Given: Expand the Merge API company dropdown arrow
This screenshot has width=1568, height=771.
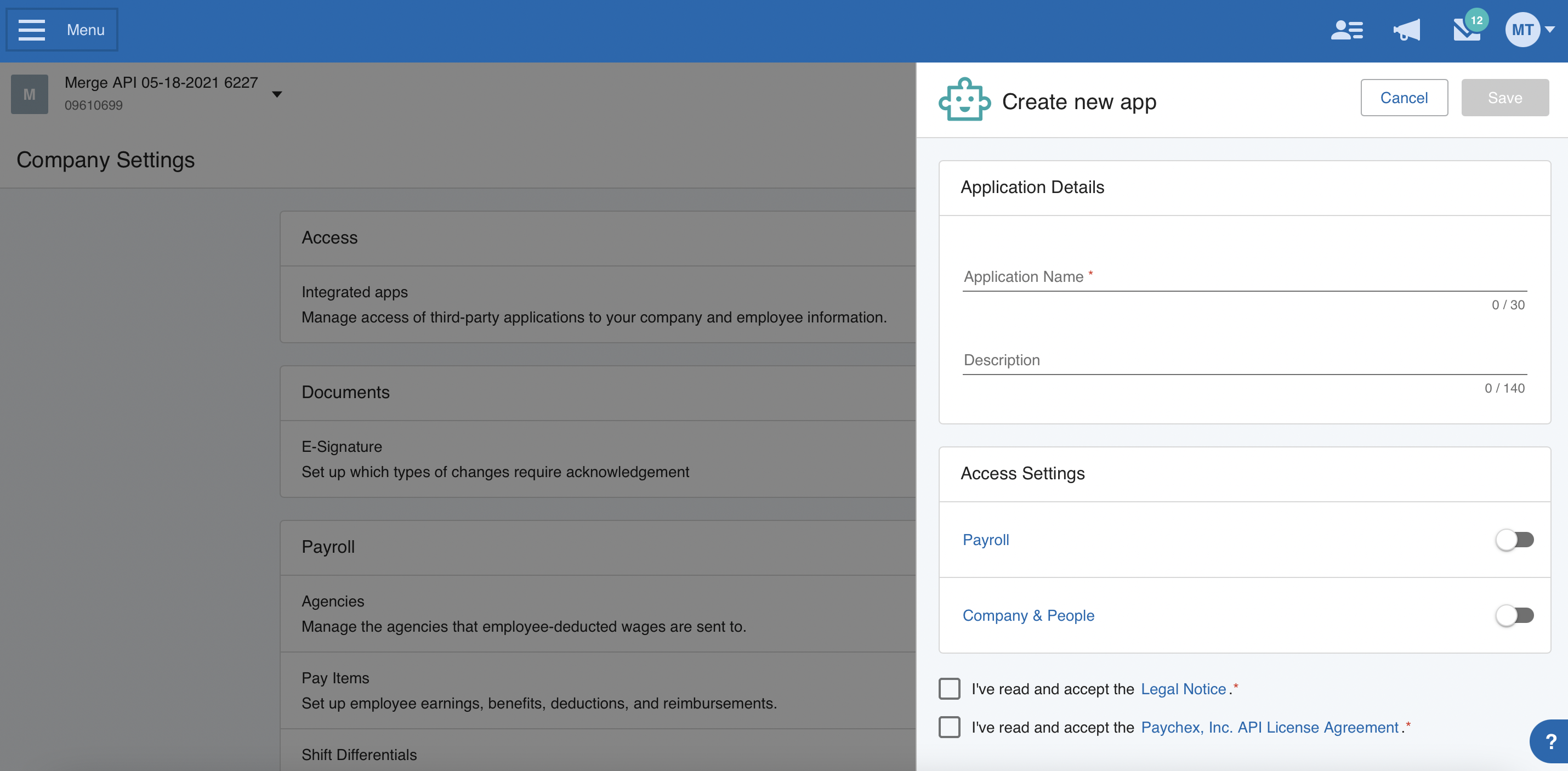Looking at the screenshot, I should pos(277,94).
